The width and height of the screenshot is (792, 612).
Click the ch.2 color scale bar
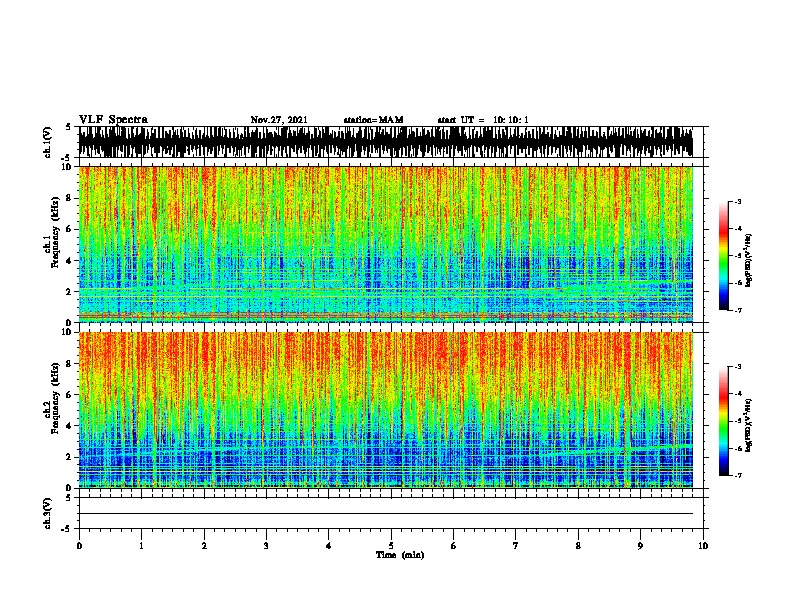pos(724,421)
